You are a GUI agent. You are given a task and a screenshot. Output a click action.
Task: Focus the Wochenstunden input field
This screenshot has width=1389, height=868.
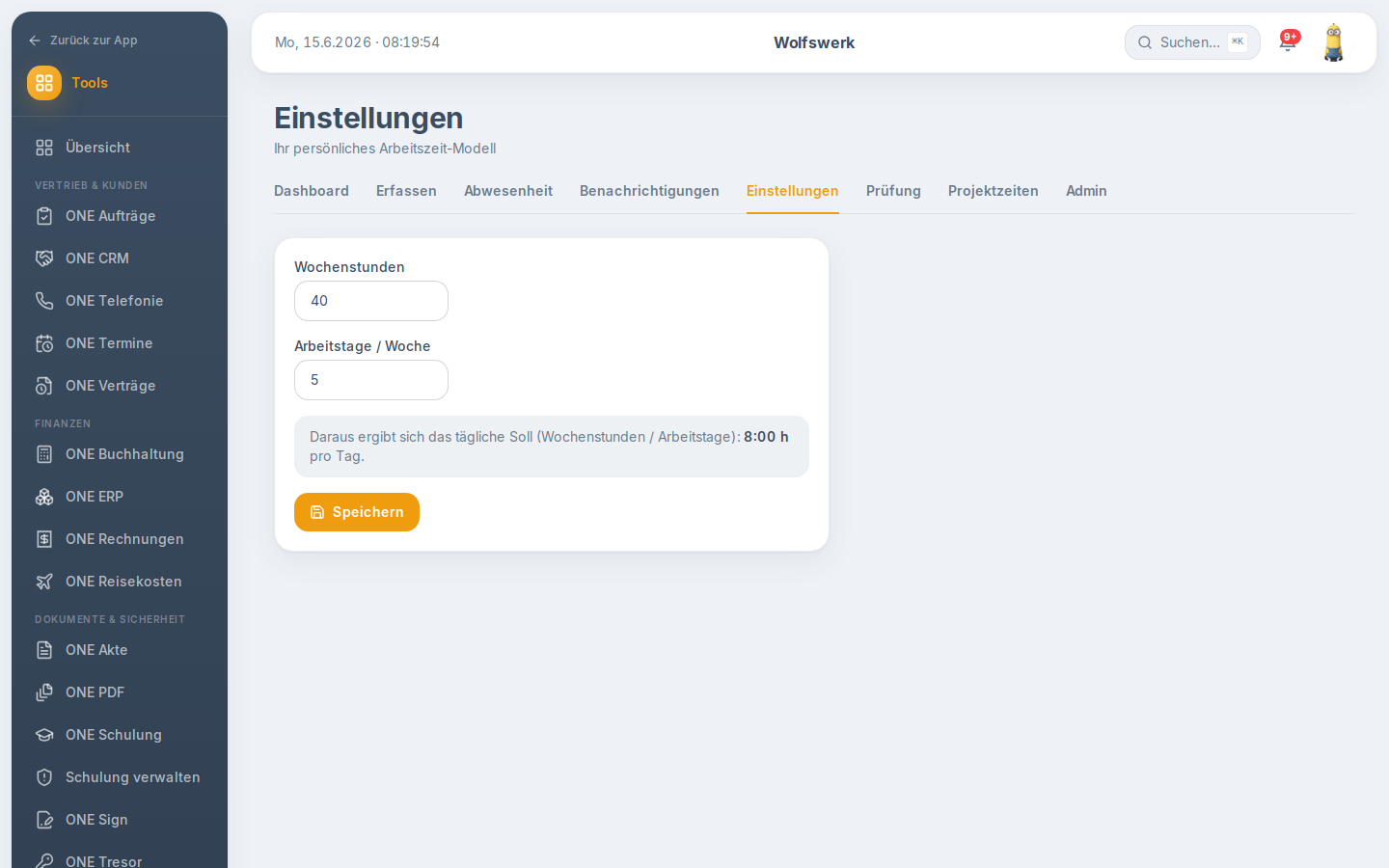(x=371, y=301)
